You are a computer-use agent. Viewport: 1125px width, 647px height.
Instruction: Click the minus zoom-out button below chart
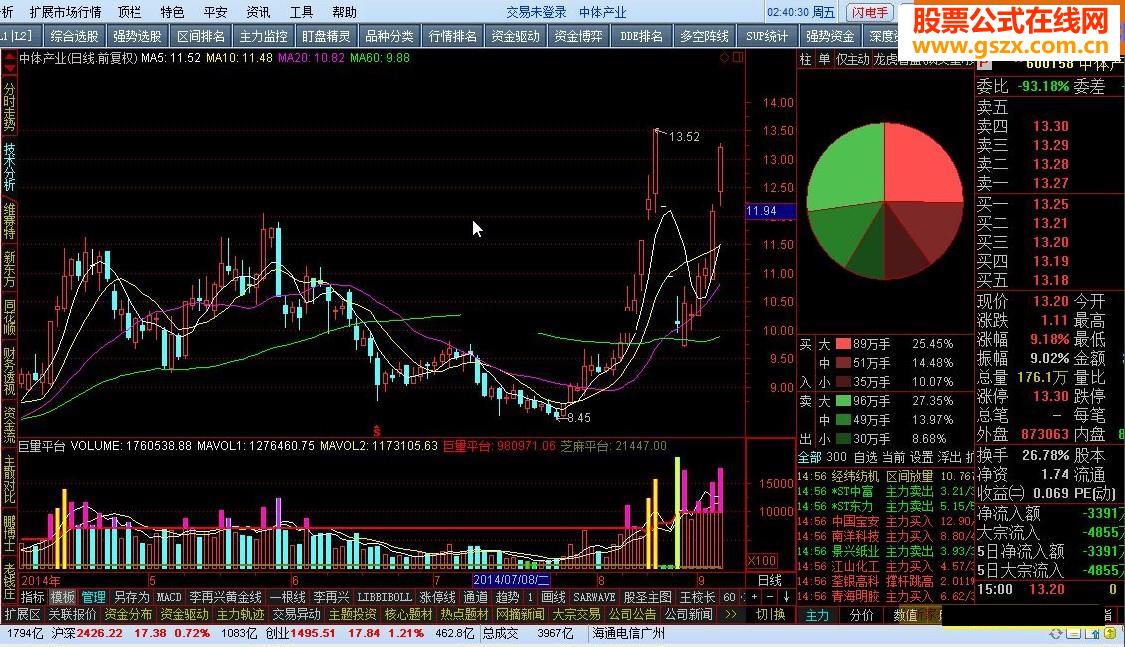[771, 597]
